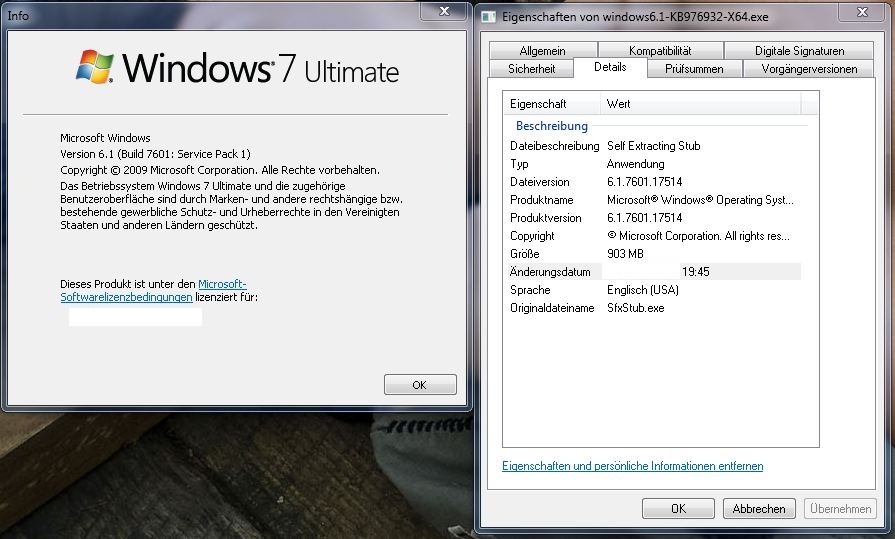This screenshot has width=895, height=539.
Task: Close the Eigenschaften properties window
Action: 862,11
